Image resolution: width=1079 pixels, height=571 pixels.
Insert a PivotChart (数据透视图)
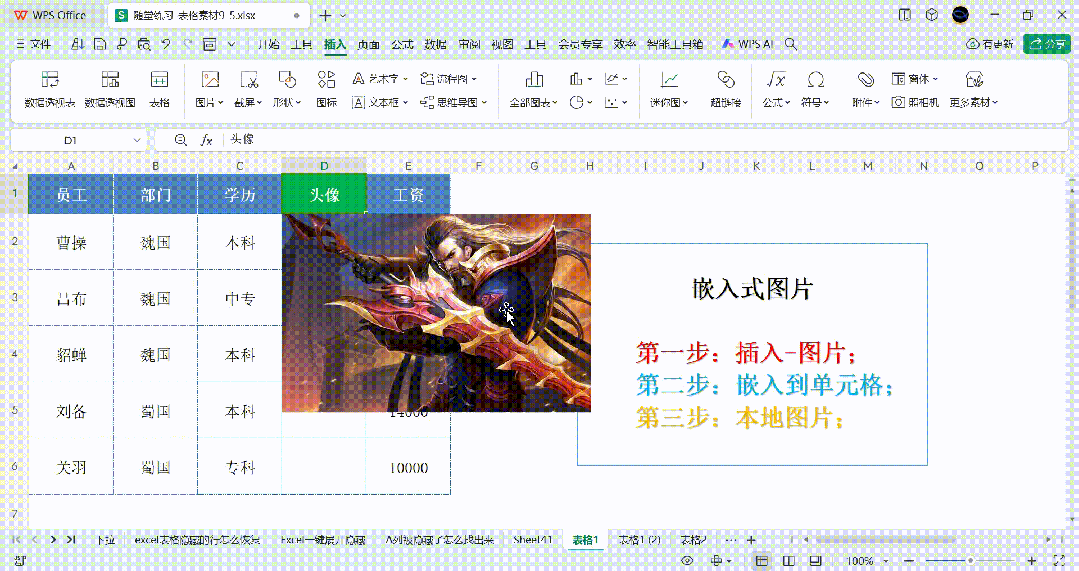pos(110,89)
